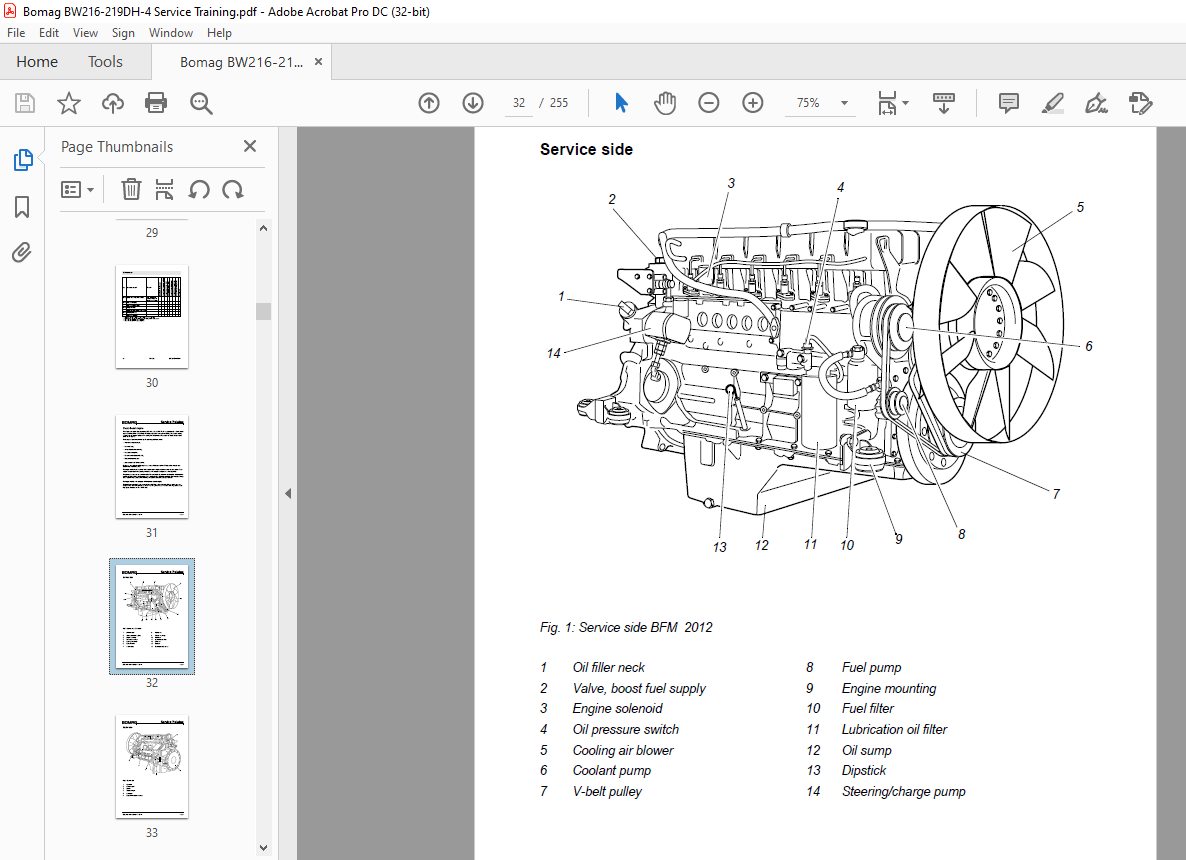Select page 31 thumbnail

[x=152, y=467]
